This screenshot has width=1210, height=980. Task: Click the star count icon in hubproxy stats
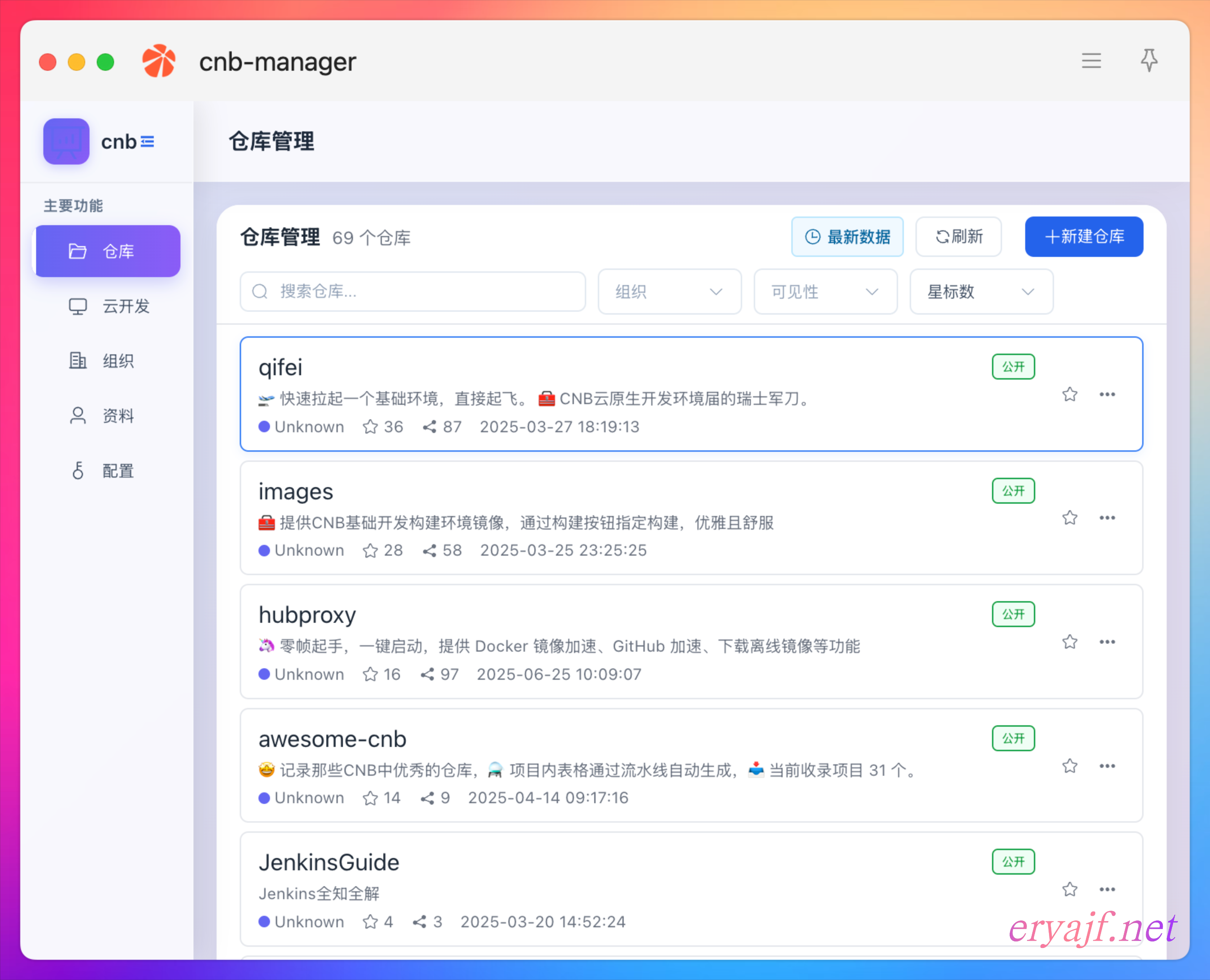[x=370, y=675]
